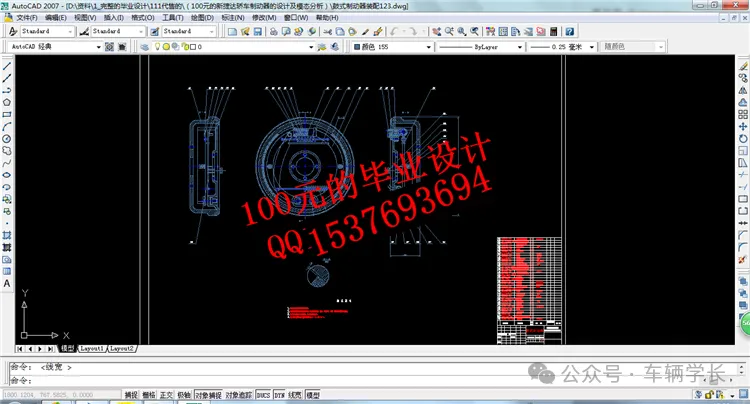Open the Properties palette icon

(490, 32)
